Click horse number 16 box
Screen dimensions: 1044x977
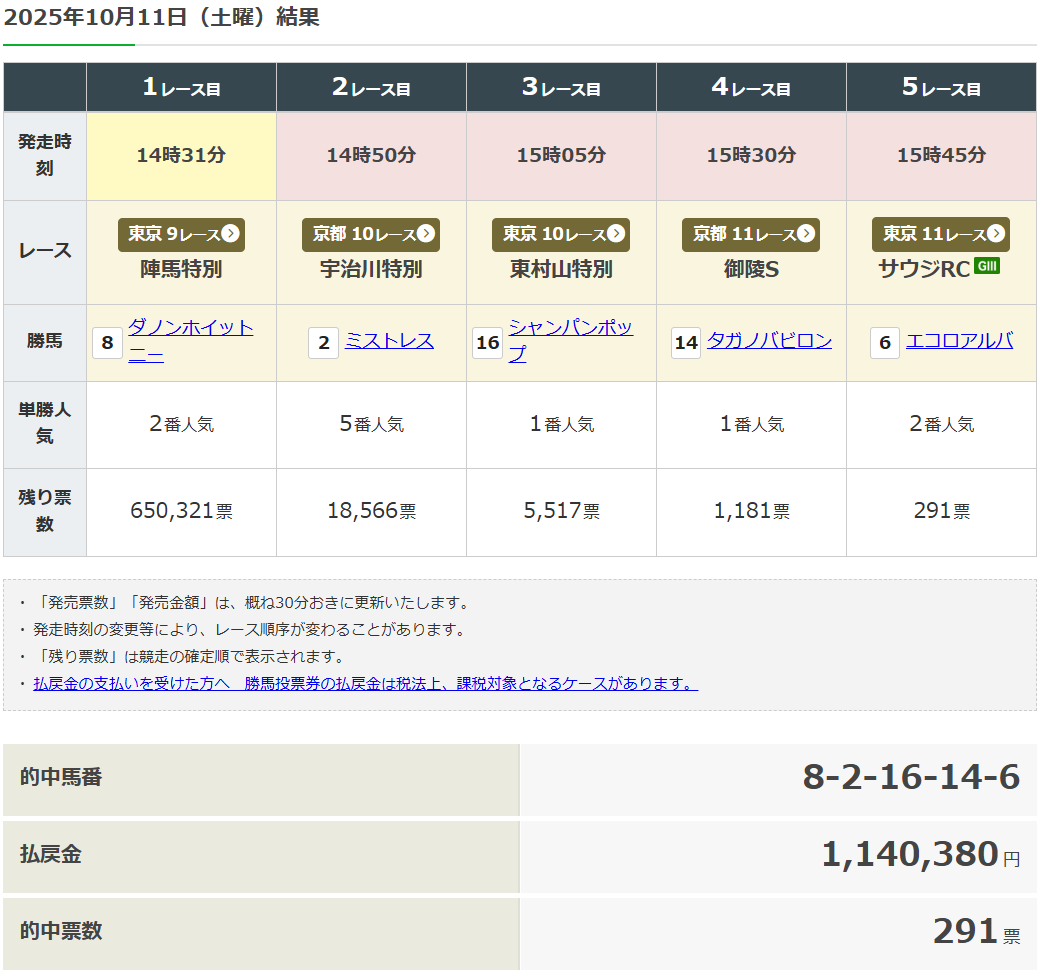487,343
